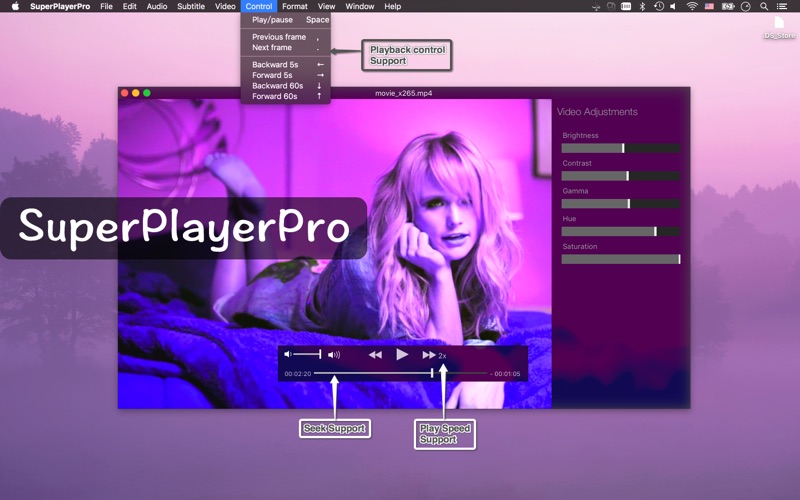Minimize the movie window with yellow button
Viewport: 800px width, 500px height.
coord(136,93)
